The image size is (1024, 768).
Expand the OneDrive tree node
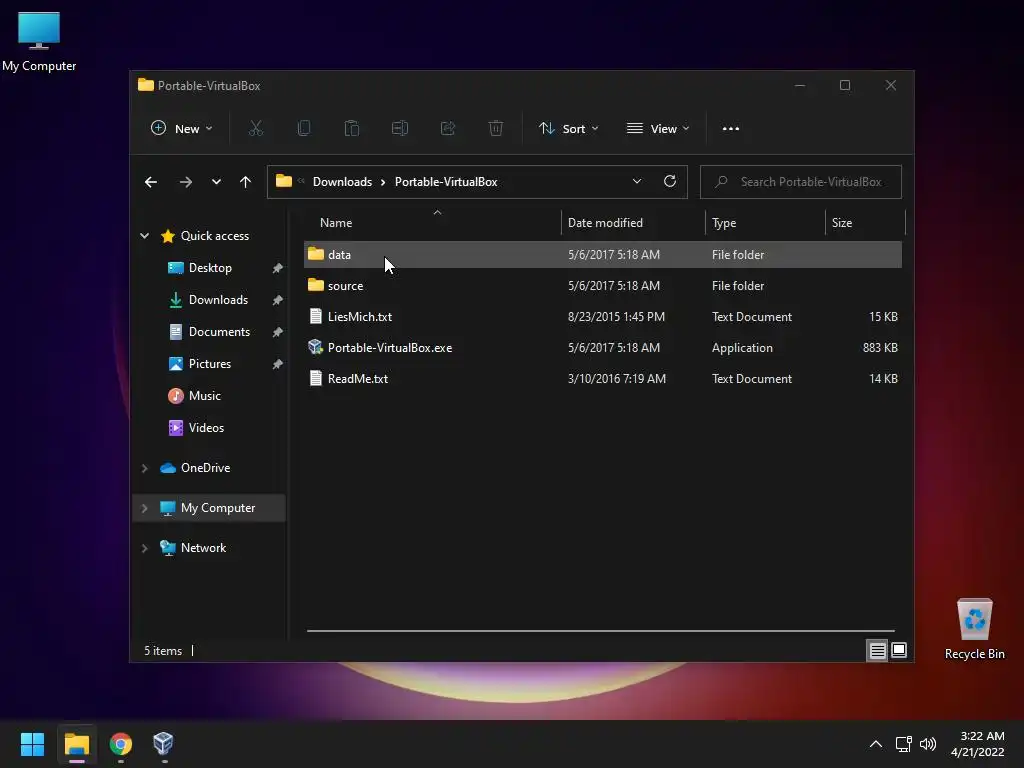pos(144,468)
